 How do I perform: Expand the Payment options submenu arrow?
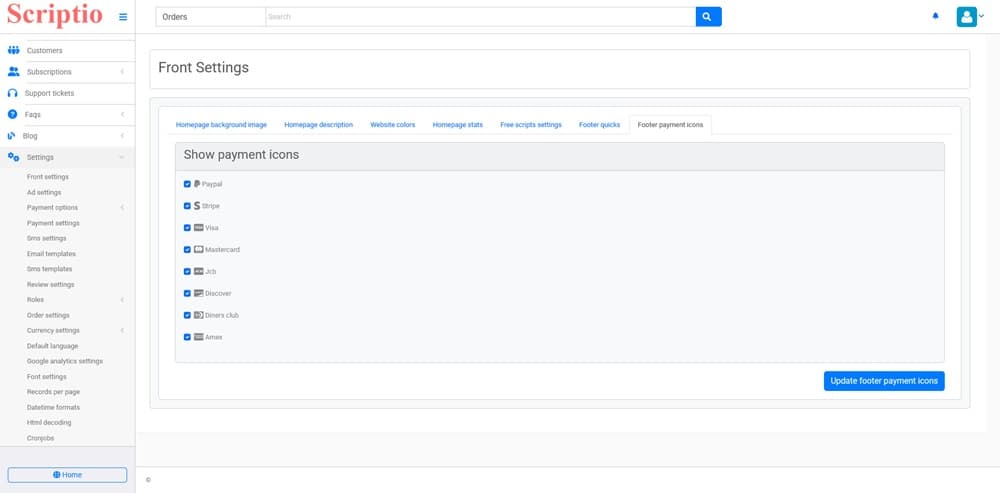click(x=122, y=208)
